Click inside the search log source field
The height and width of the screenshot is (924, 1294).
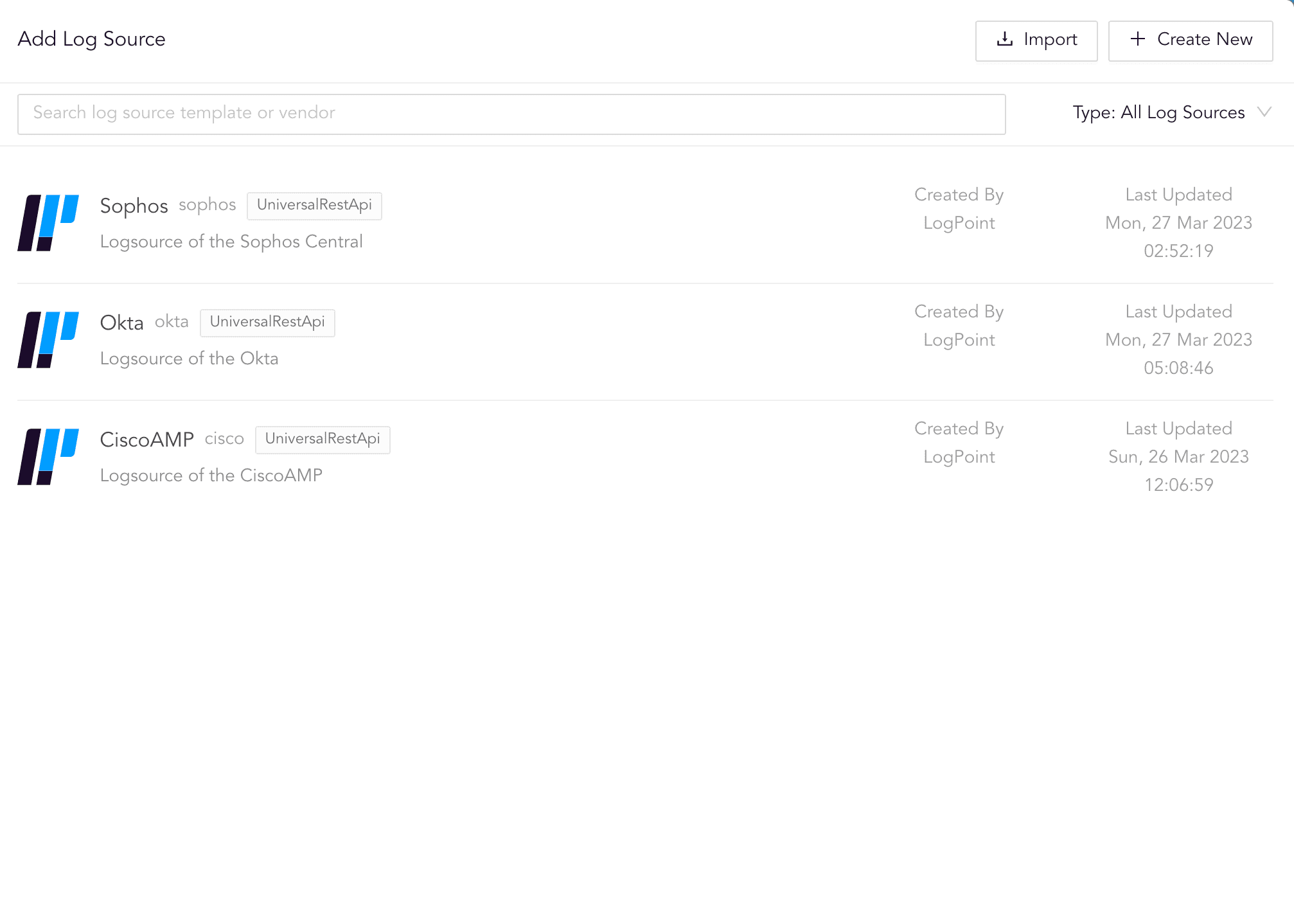point(450,114)
